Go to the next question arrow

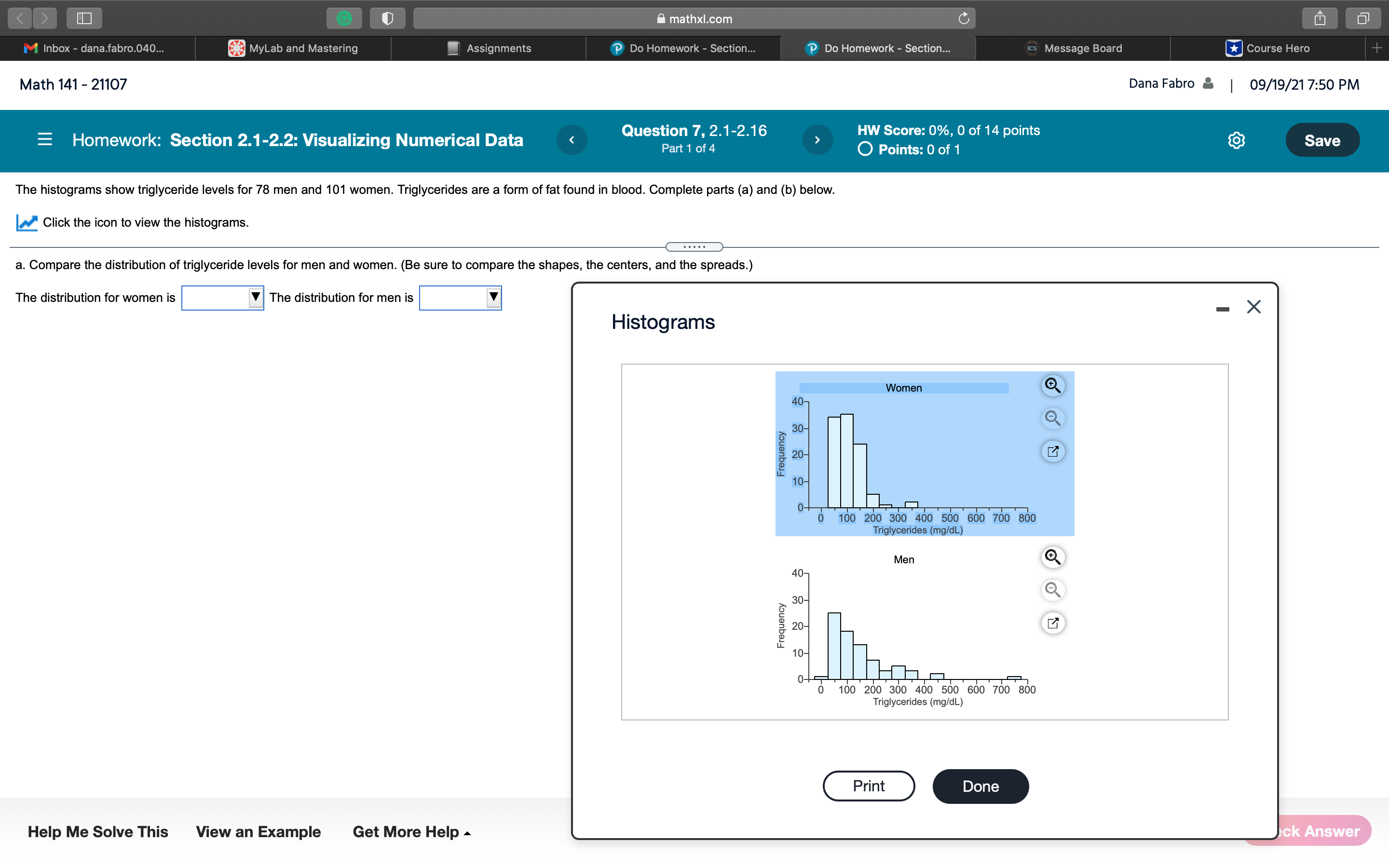coord(817,139)
